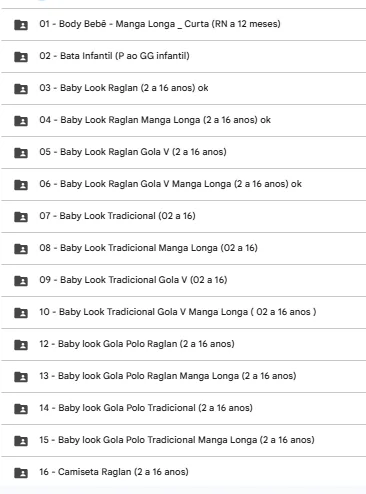Click text 02 - Bata Infantil (P ao GG infantil)
The width and height of the screenshot is (366, 494).
pyautogui.click(x=114, y=56)
